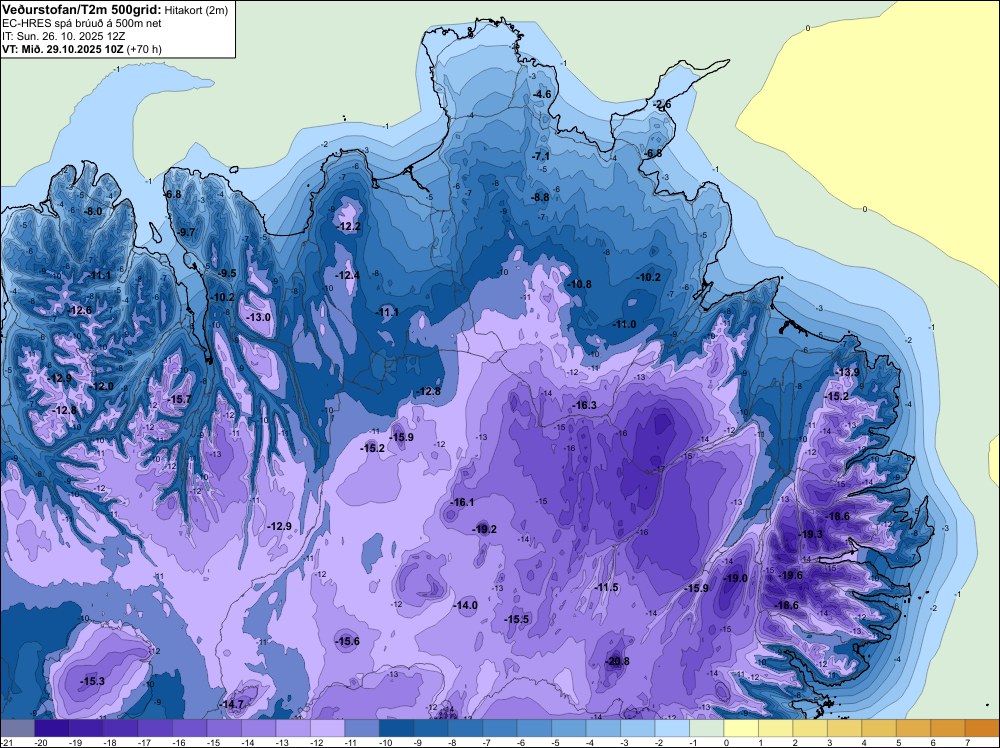Click the legend swatch above the -12 label
1000x748 pixels.
coord(327,728)
